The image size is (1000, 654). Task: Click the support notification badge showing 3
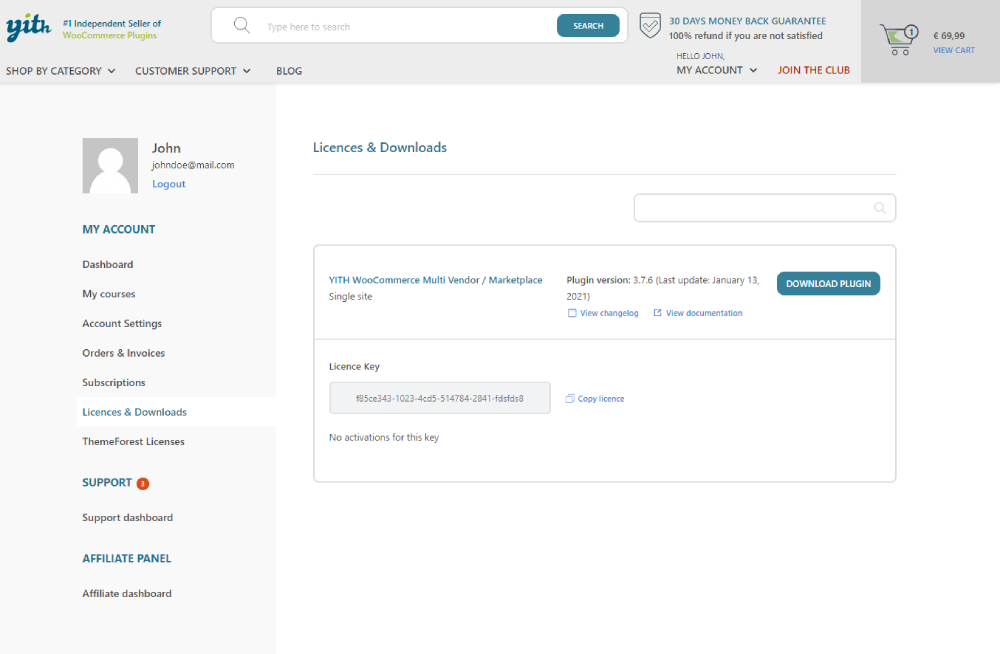(143, 484)
